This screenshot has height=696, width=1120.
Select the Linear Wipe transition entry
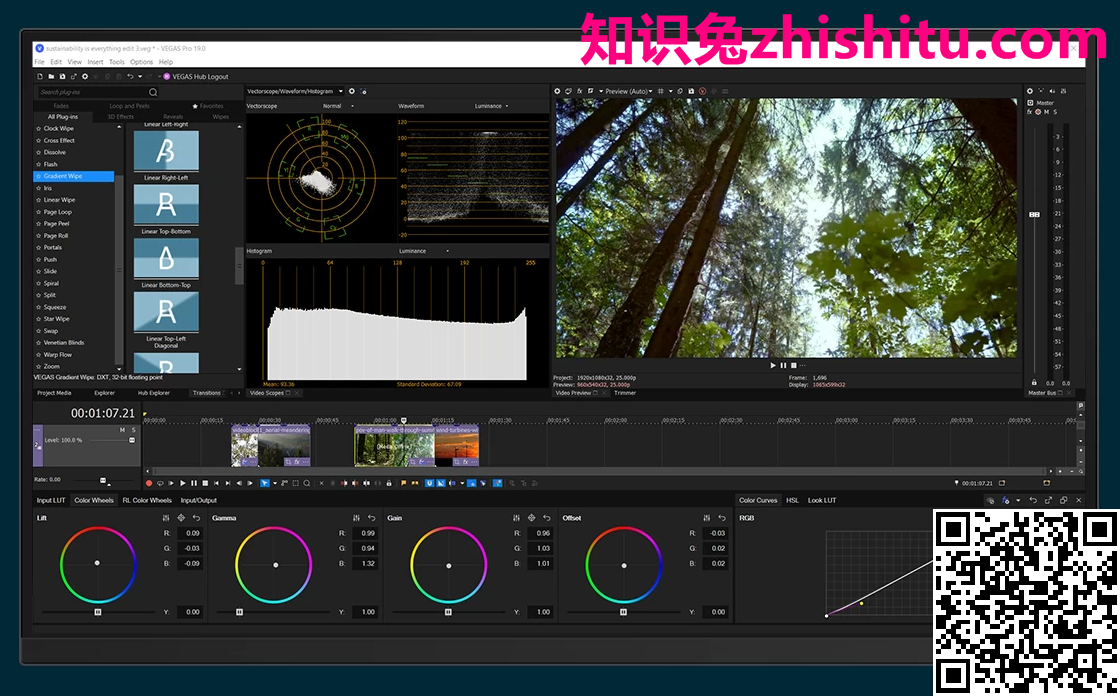59,200
